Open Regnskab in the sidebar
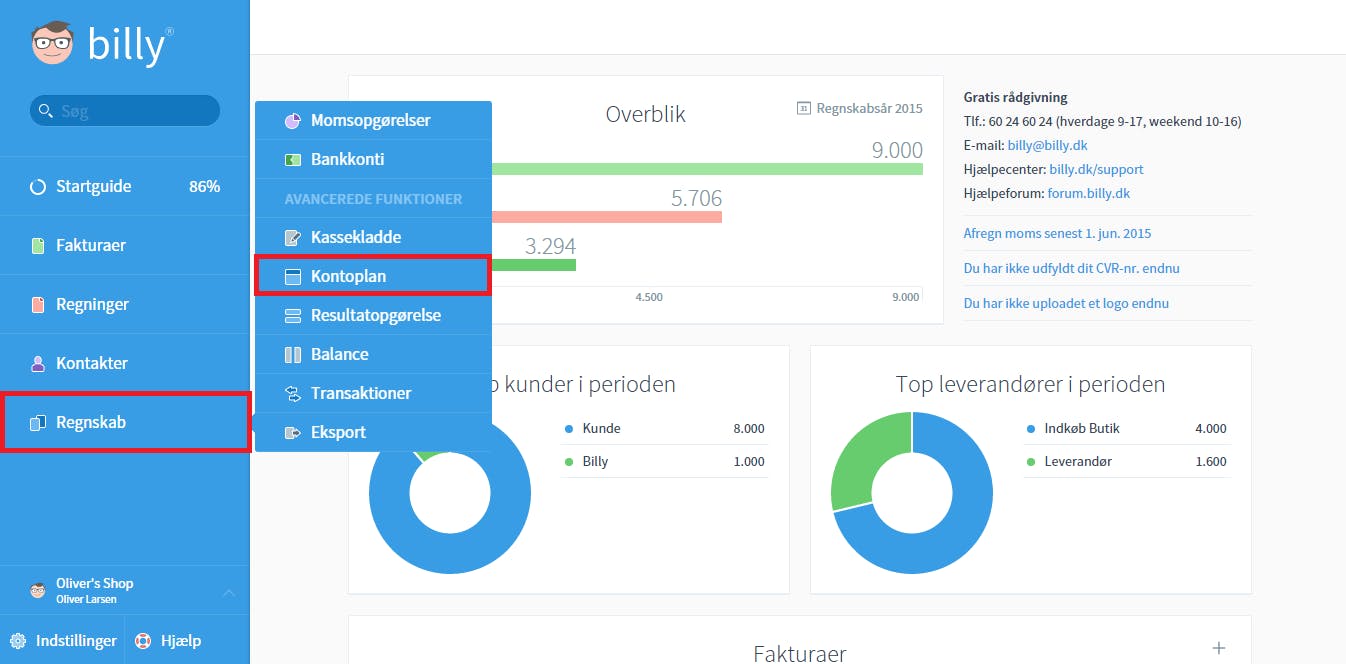 pos(125,423)
